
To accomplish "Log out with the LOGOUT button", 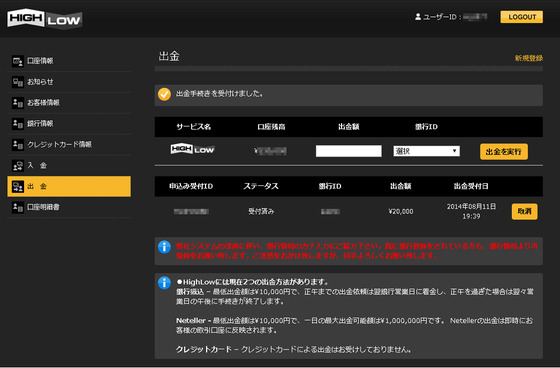I will point(522,17).
